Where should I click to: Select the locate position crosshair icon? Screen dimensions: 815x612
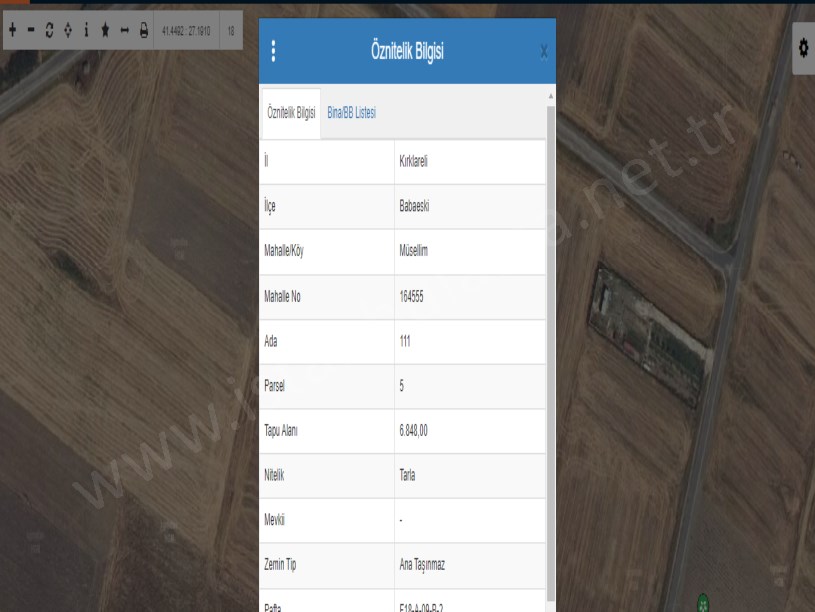[x=67, y=31]
